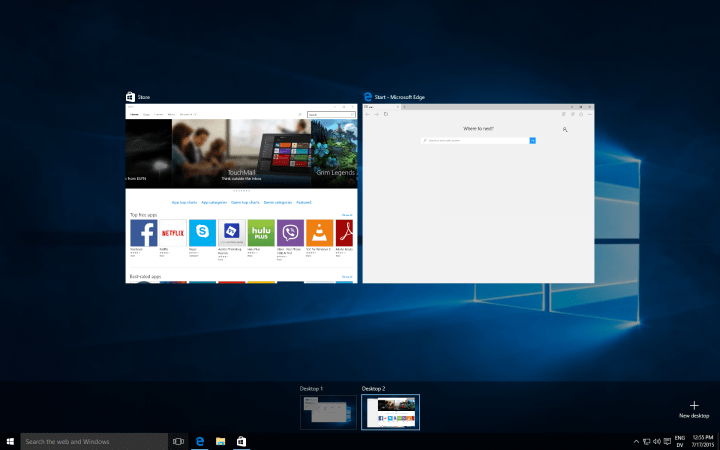Open the Adobe Reader tile in Store
This screenshot has width=720, height=450.
tap(344, 233)
